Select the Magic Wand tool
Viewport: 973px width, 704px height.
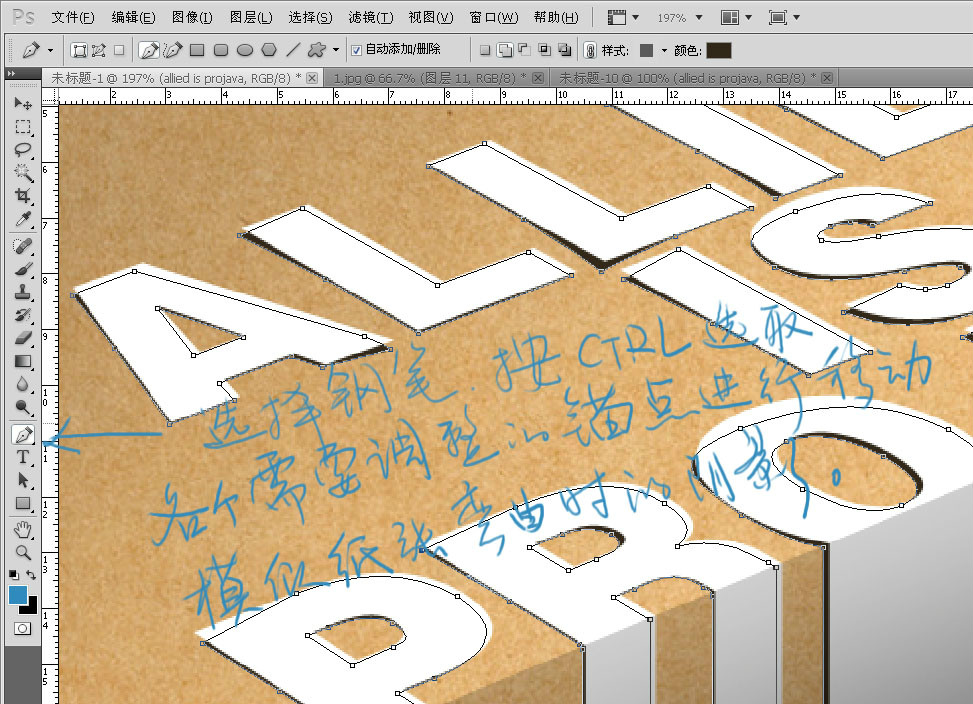pyautogui.click(x=23, y=172)
